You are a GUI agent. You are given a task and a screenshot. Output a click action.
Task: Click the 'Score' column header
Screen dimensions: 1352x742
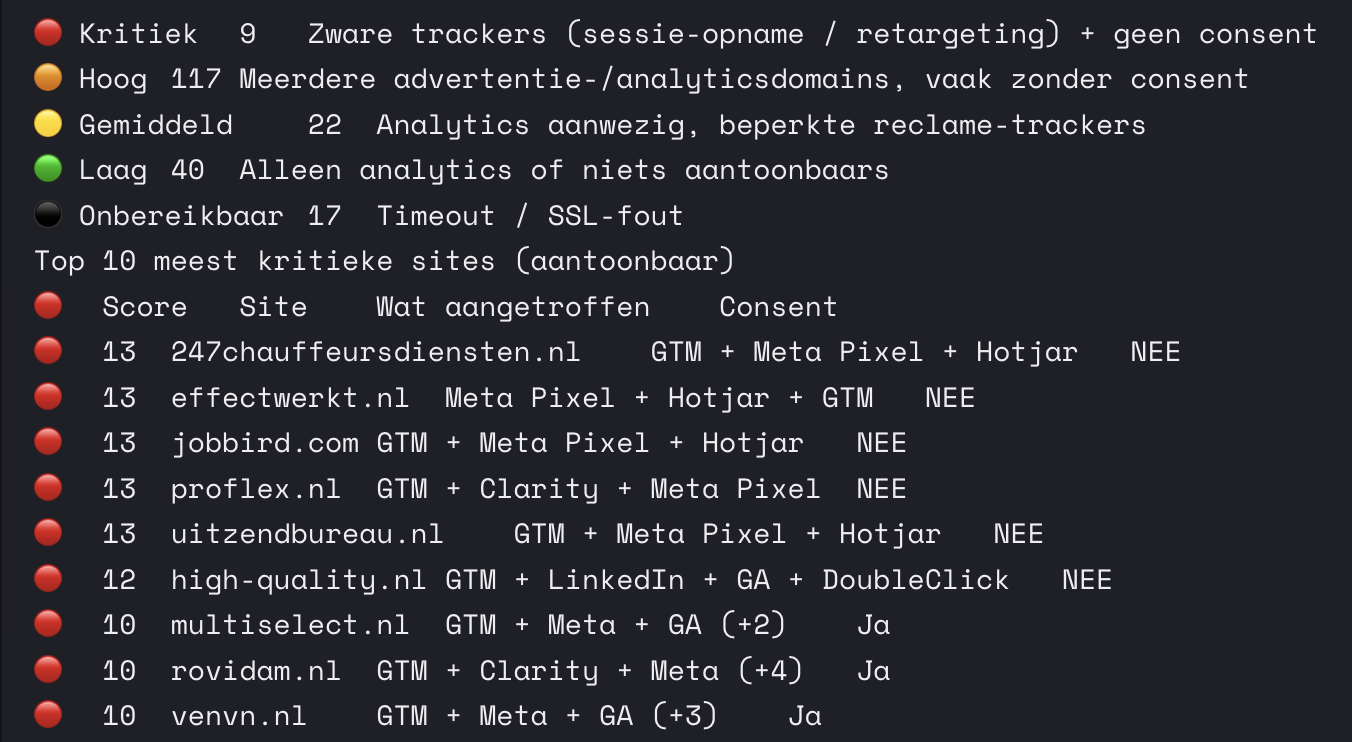pos(144,307)
